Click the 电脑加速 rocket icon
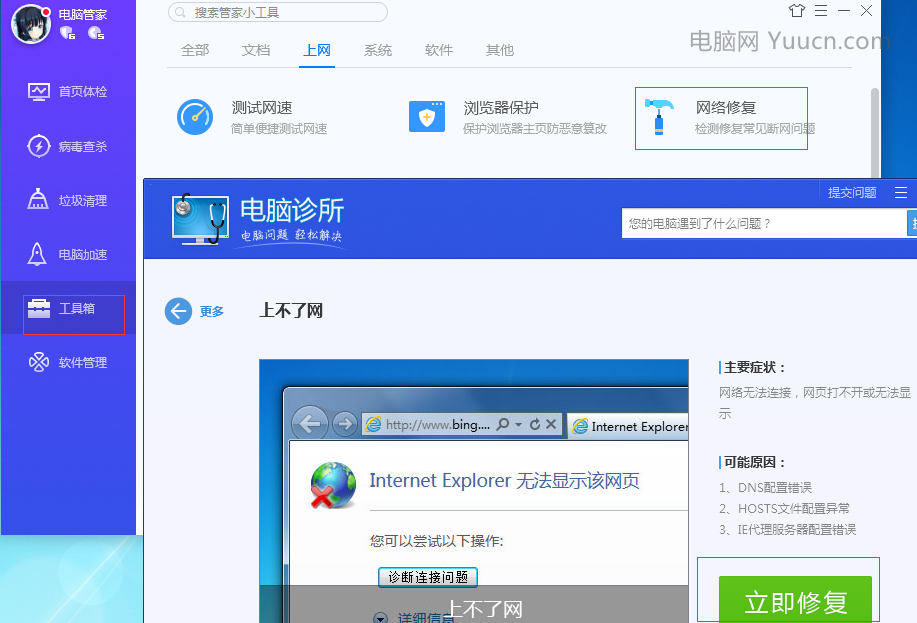 click(x=37, y=254)
